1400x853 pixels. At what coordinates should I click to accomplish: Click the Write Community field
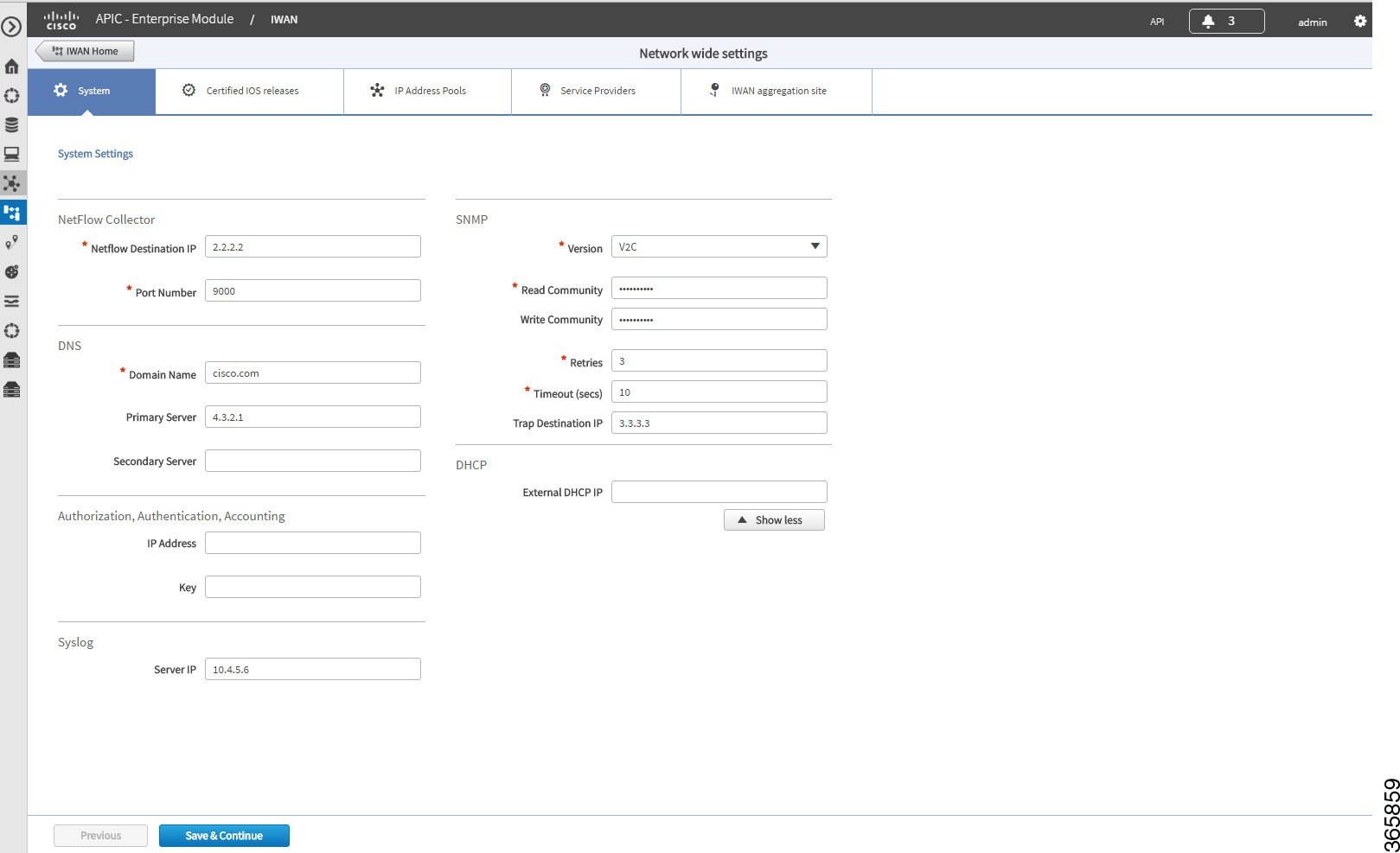719,319
